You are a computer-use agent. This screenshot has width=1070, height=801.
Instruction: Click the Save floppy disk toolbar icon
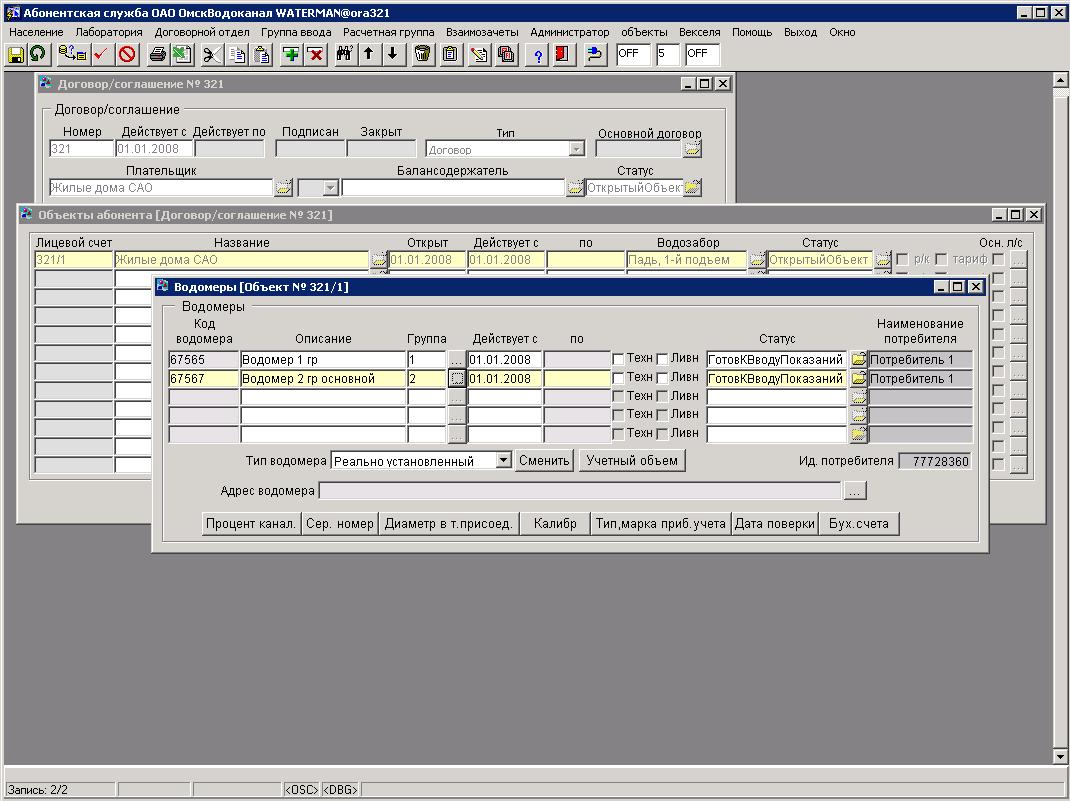coord(16,54)
